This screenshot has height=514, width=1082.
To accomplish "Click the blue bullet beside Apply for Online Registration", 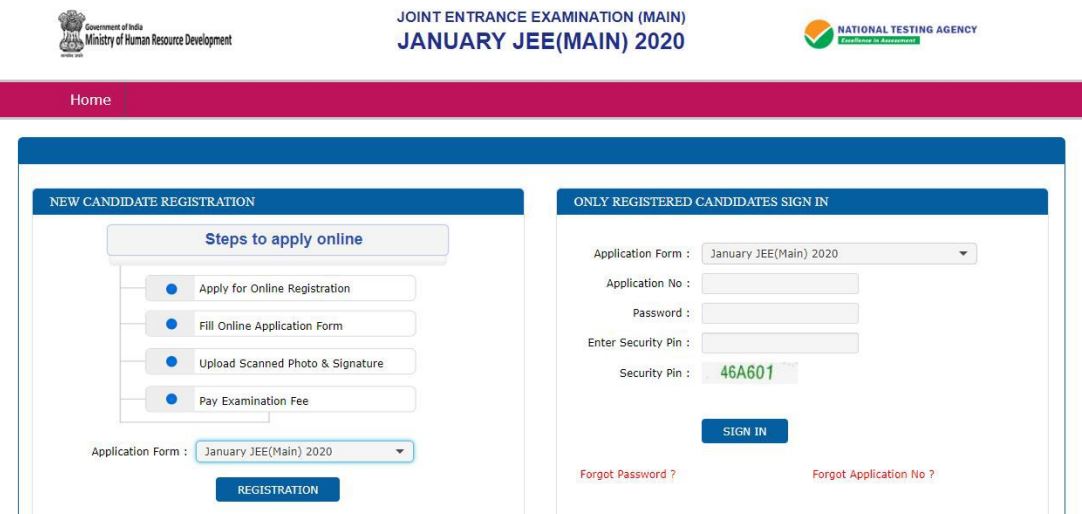I will (171, 289).
